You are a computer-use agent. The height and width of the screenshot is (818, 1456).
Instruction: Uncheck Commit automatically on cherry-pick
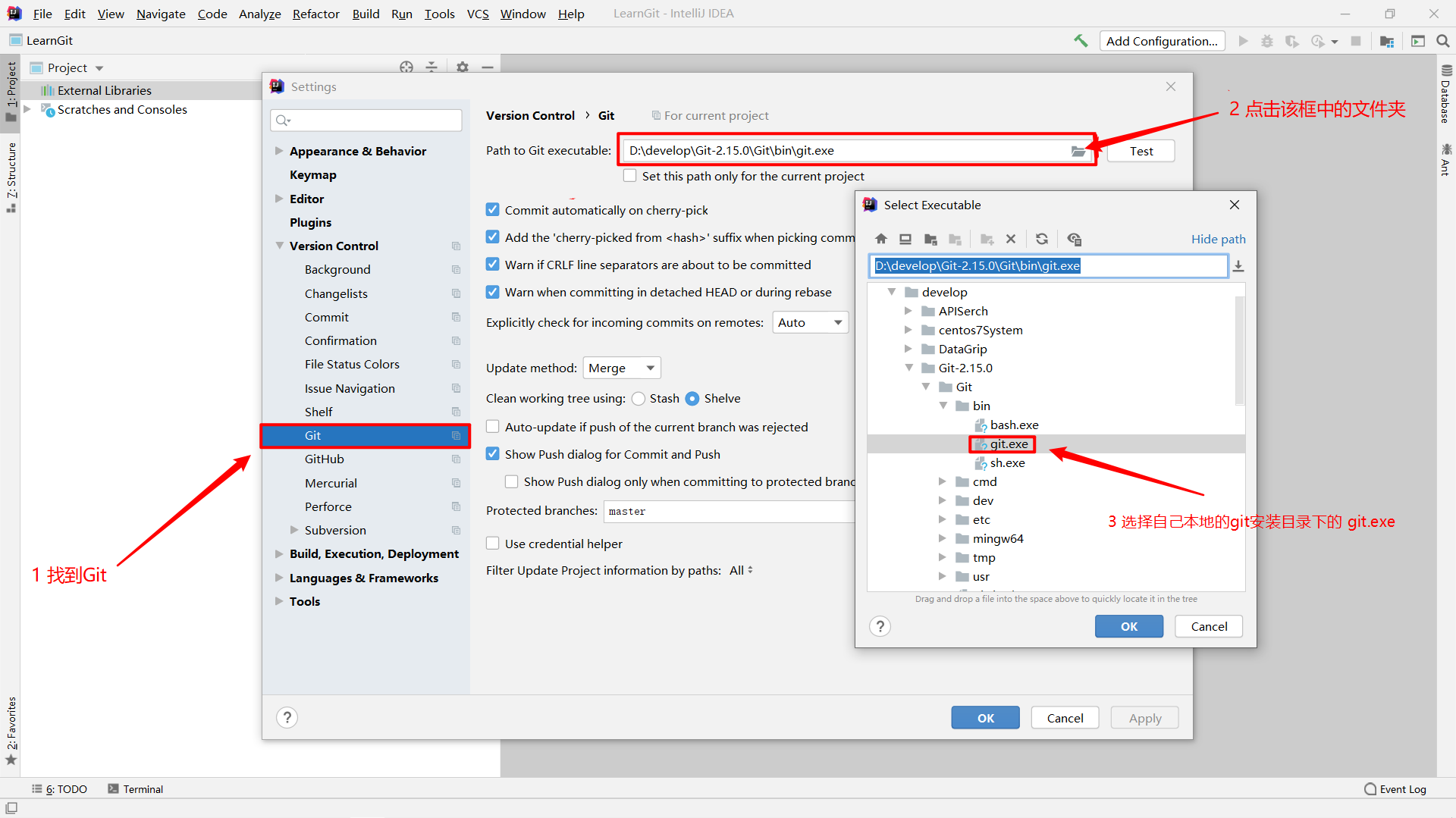click(x=493, y=210)
